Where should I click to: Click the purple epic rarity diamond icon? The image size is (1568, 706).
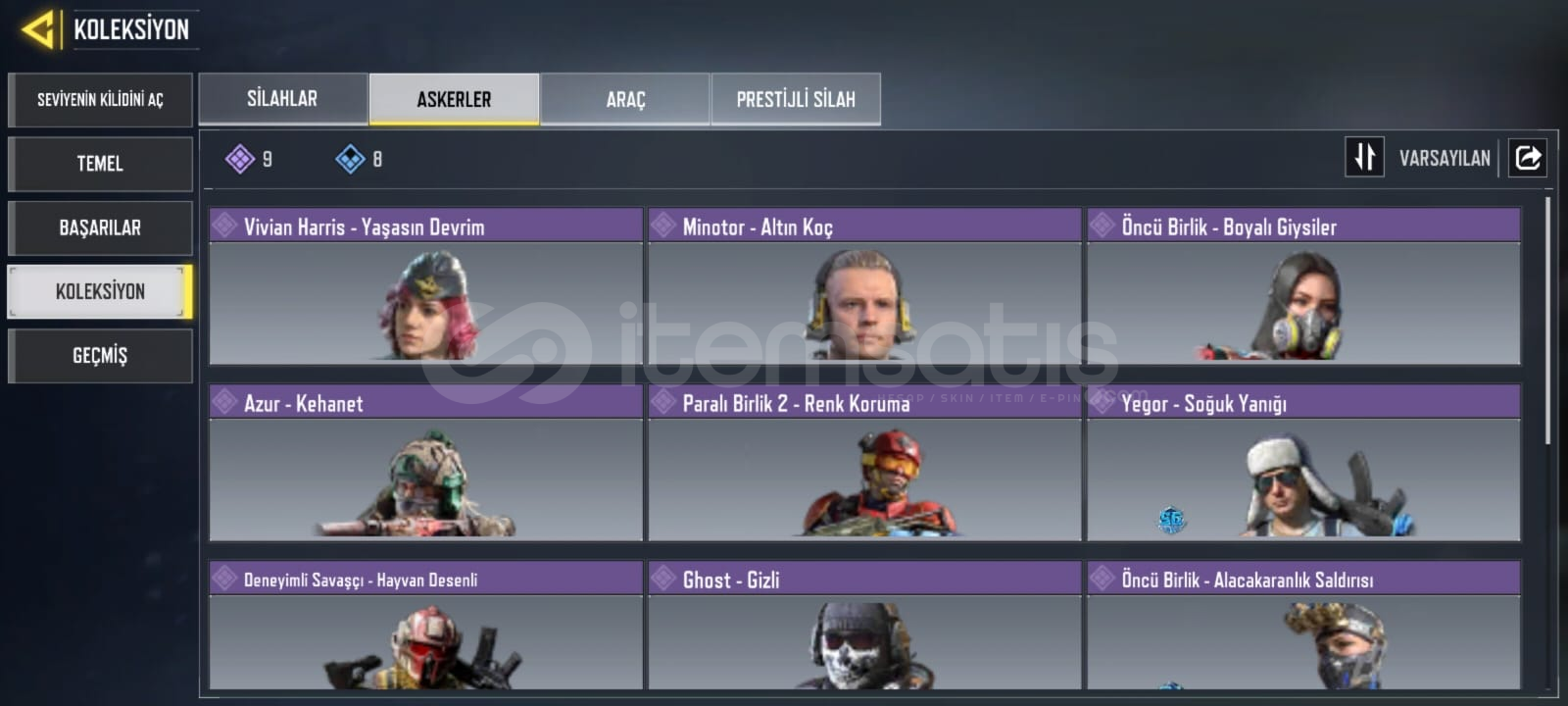pyautogui.click(x=240, y=158)
